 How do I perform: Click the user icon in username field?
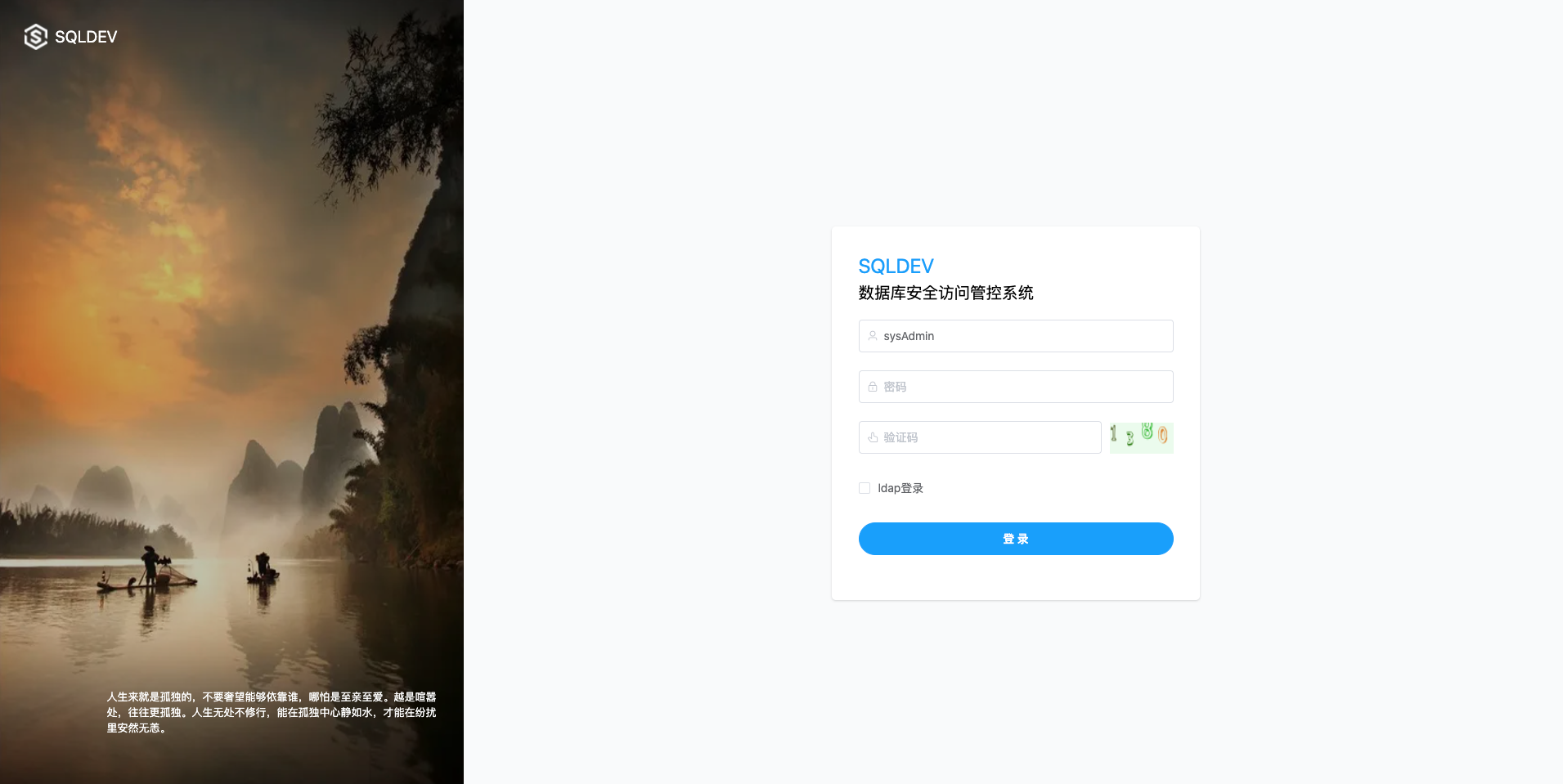[873, 336]
